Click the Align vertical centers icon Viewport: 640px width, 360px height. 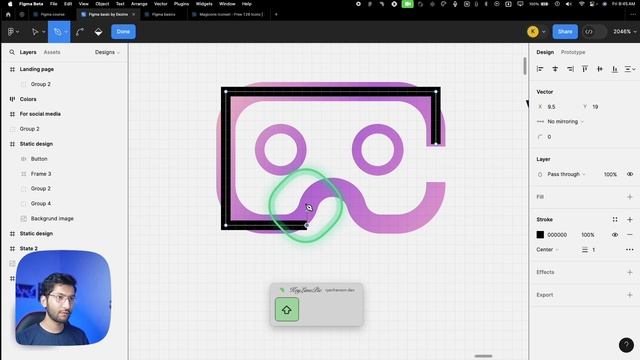click(x=600, y=69)
